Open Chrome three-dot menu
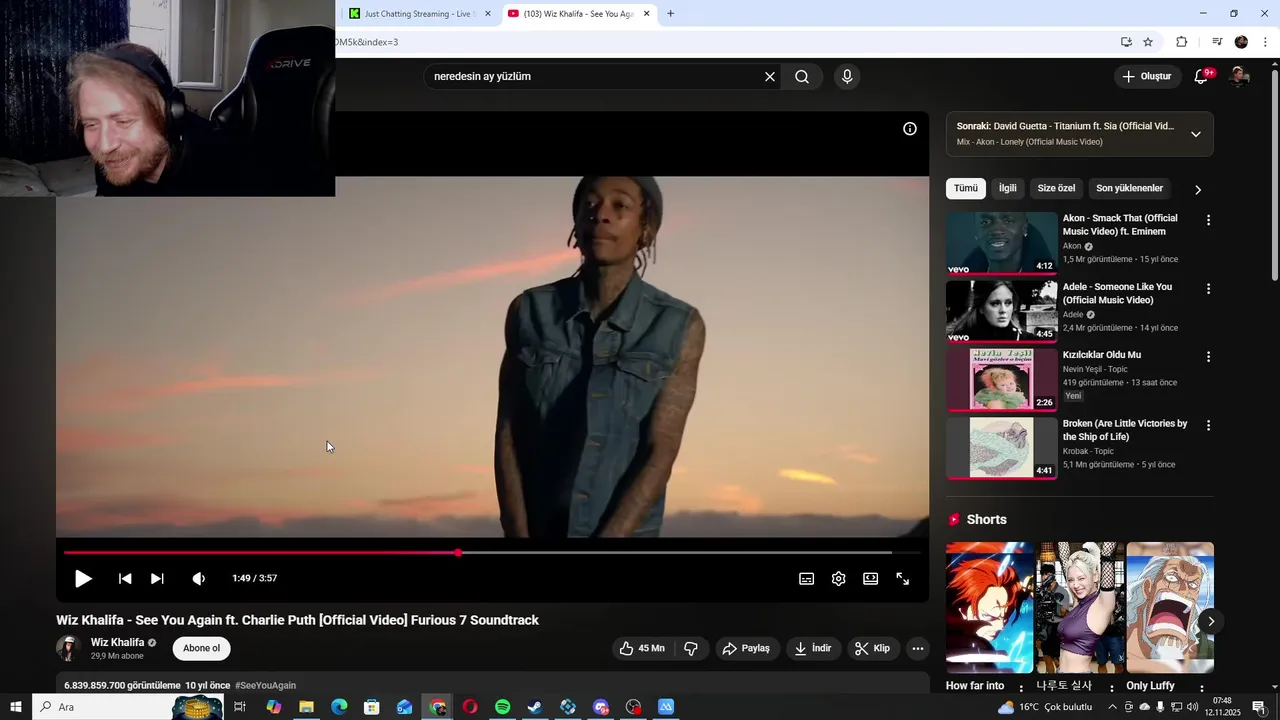Screen dimensions: 1280x720 pyautogui.click(x=1265, y=42)
